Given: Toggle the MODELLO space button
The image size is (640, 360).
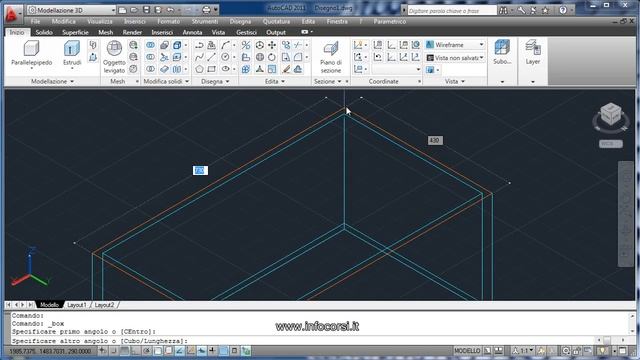Looking at the screenshot, I should tap(467, 351).
